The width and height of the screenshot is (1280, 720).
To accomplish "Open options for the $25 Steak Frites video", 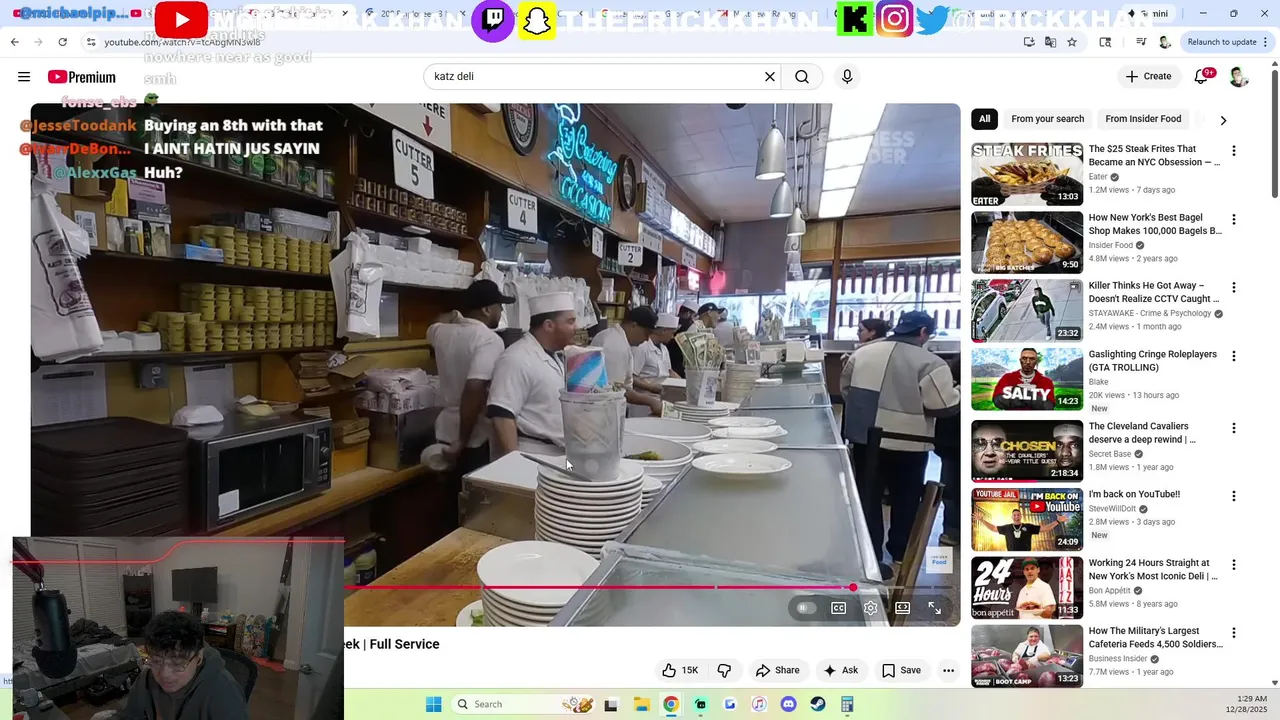I will point(1233,151).
